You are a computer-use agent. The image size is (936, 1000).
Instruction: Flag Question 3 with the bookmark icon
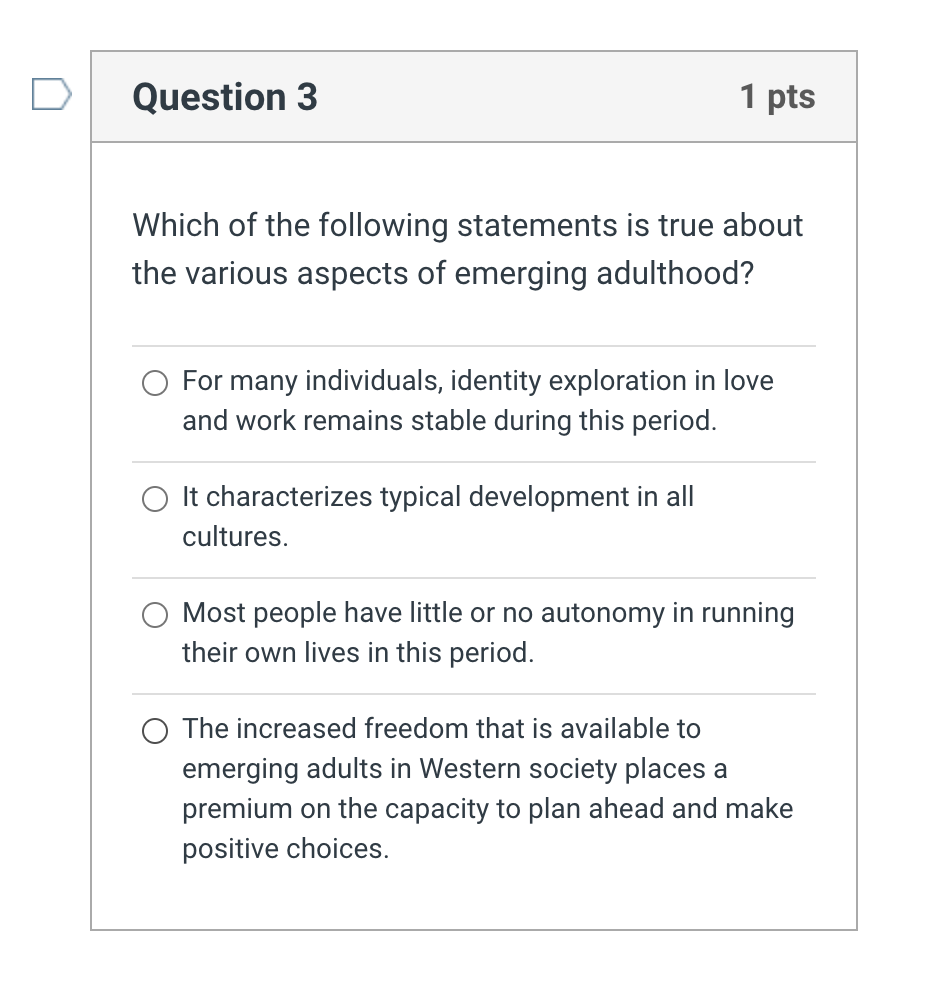[52, 94]
